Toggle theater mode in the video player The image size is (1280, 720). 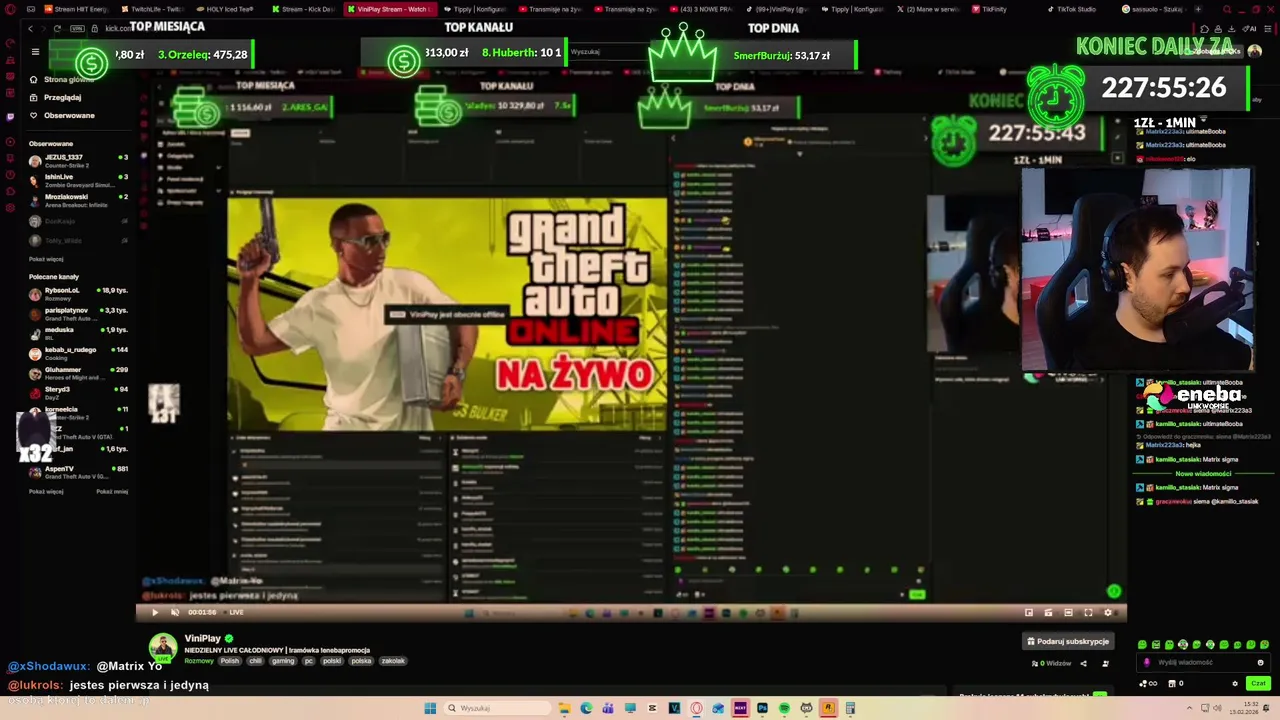click(x=1068, y=612)
